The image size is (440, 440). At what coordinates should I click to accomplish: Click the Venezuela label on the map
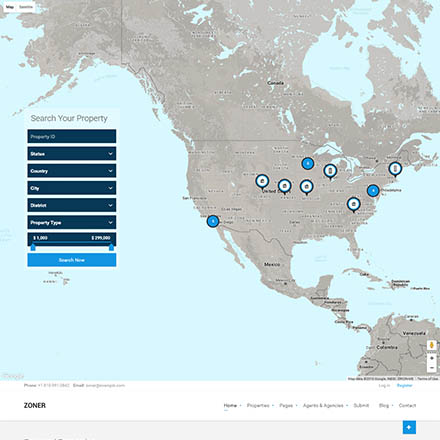414,333
